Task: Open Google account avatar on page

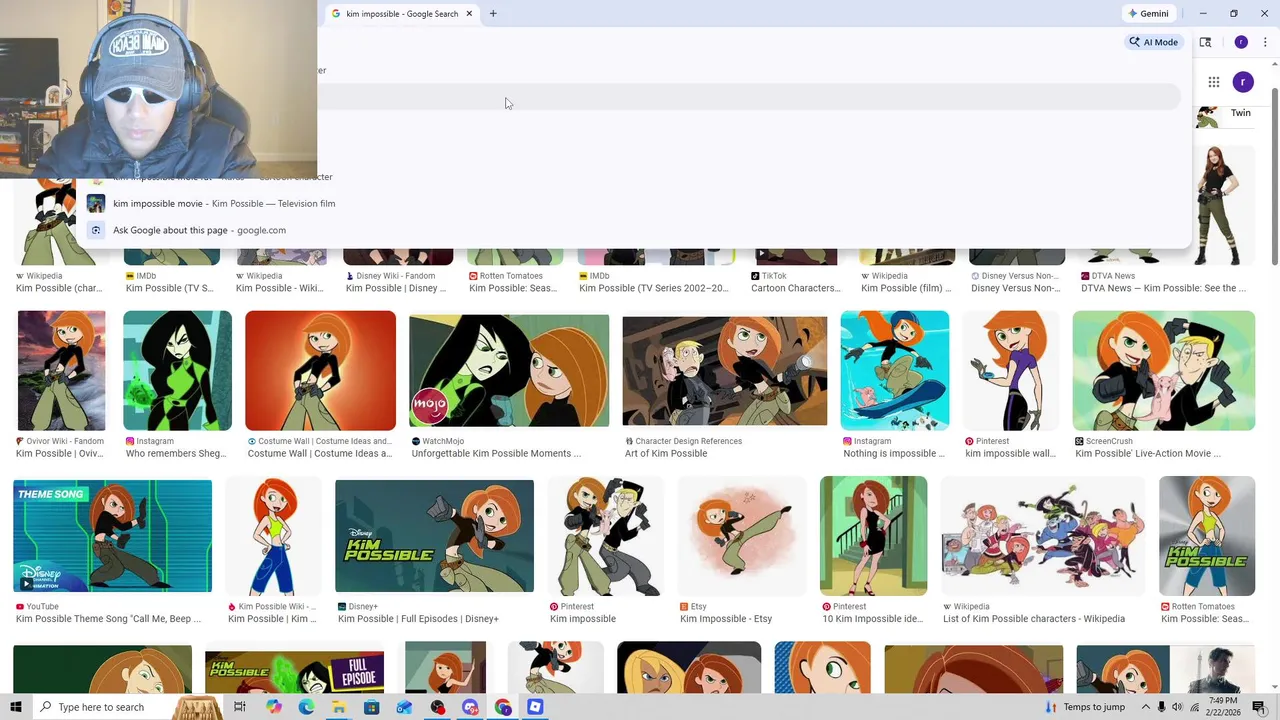Action: pos(1243,82)
